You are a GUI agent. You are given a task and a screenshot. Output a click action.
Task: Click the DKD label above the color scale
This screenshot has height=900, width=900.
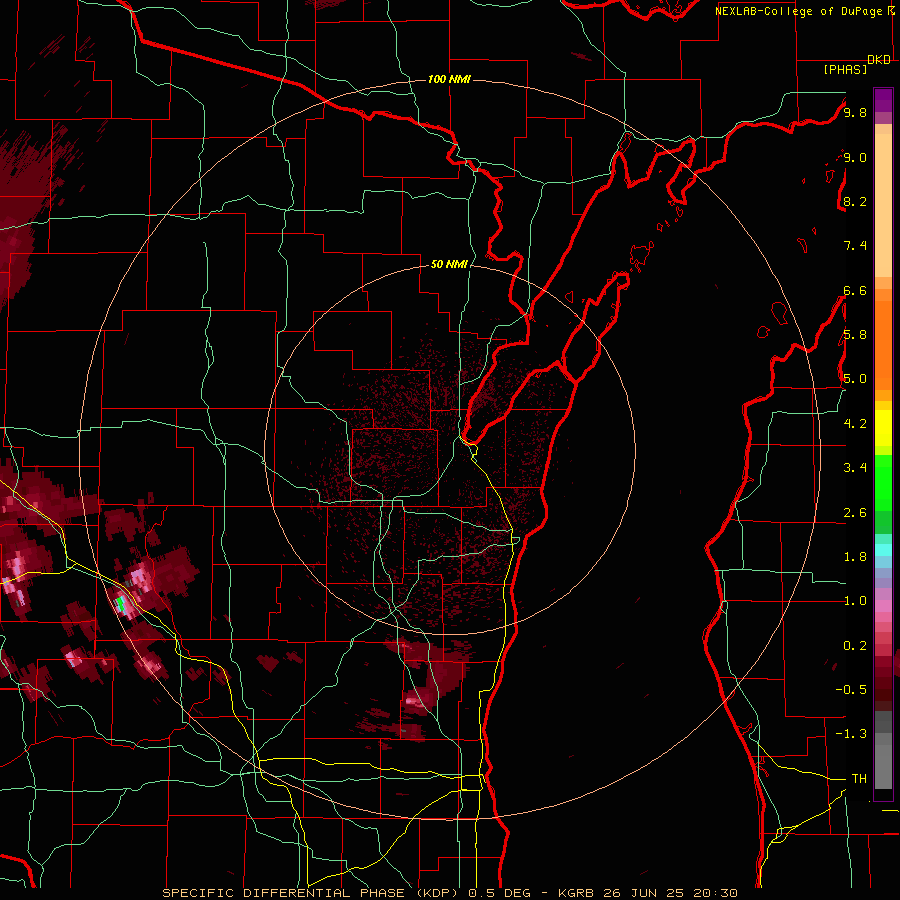tap(879, 60)
